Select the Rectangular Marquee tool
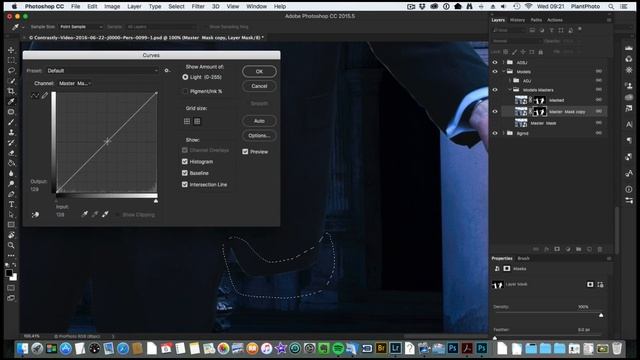 [x=11, y=60]
